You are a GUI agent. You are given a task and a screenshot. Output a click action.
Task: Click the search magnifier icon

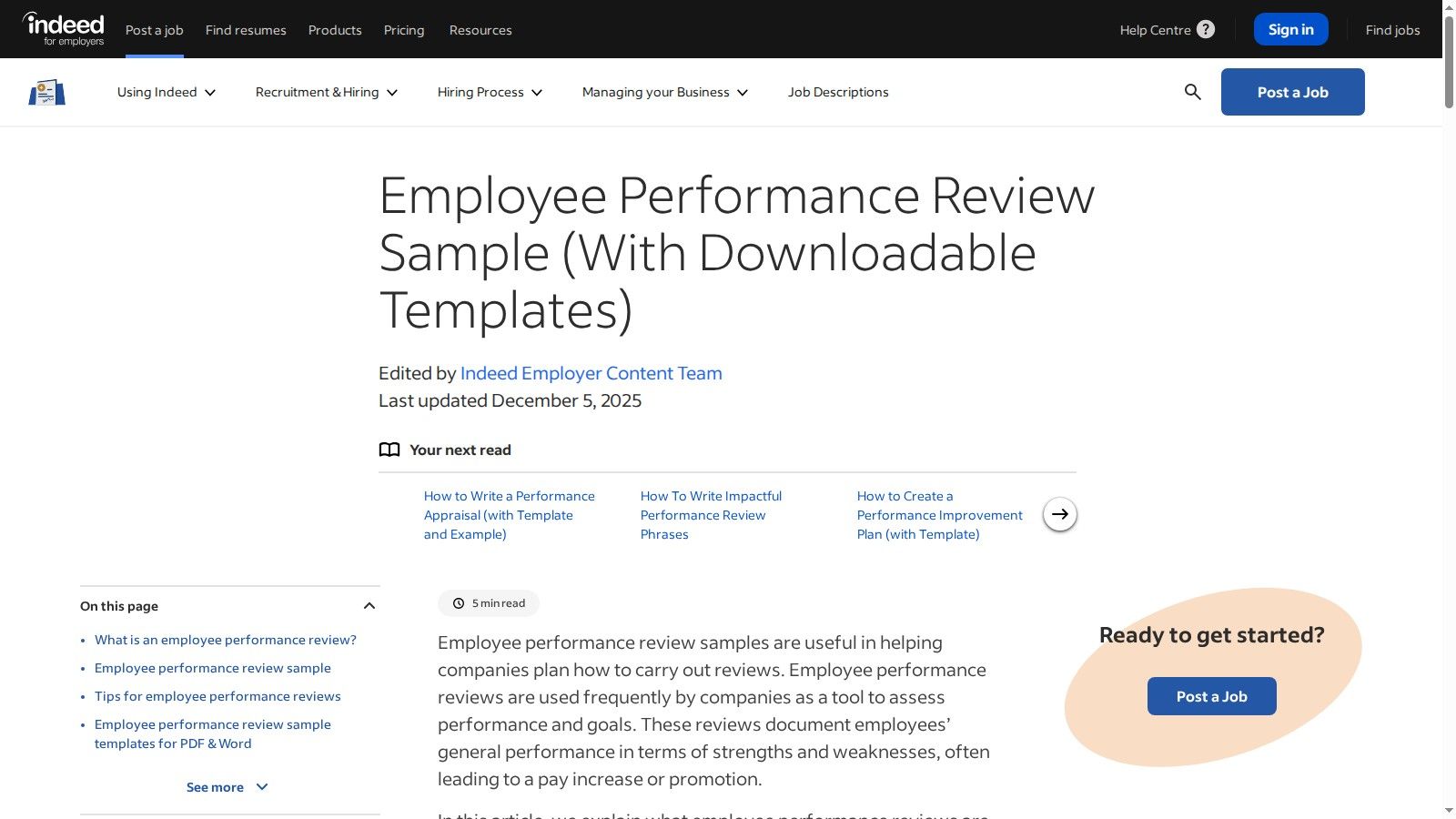1191,92
